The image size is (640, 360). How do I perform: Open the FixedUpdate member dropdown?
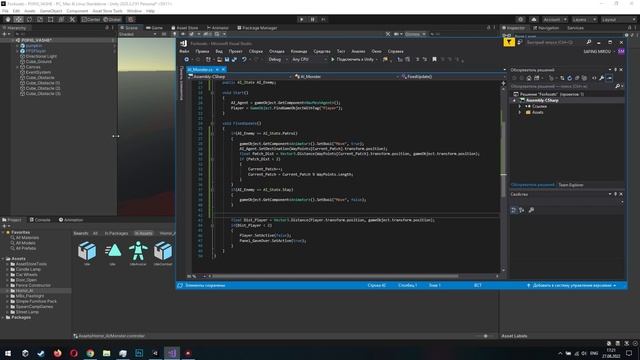point(451,77)
